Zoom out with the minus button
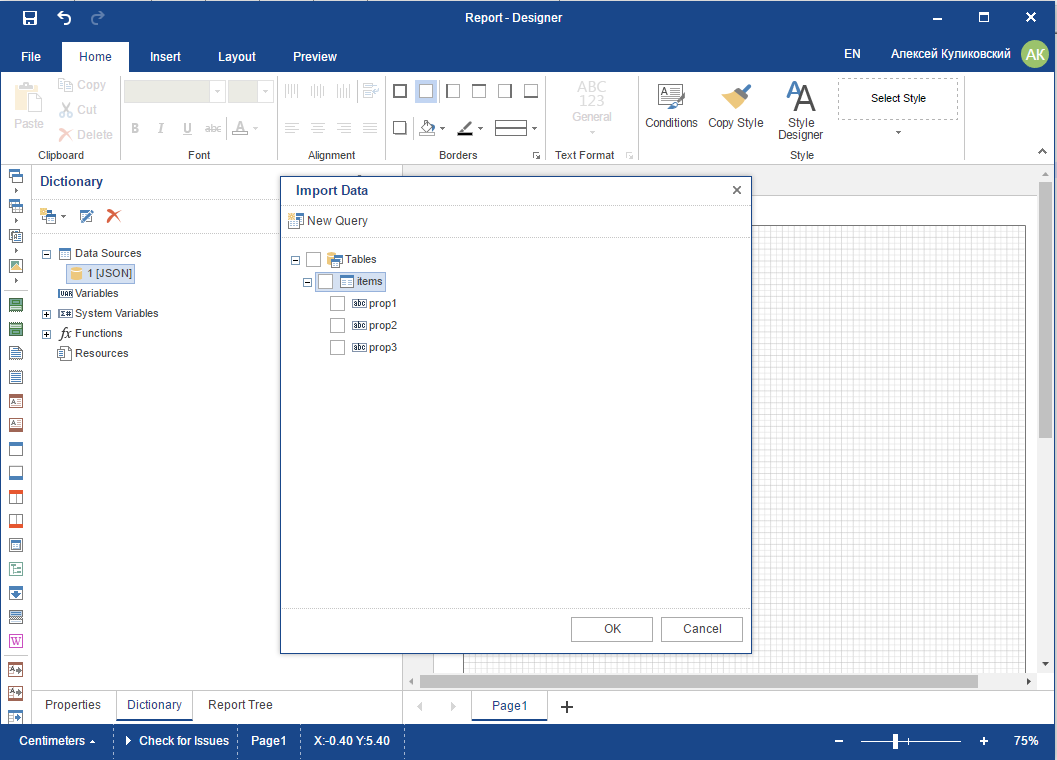The image size is (1057, 760). (x=839, y=741)
